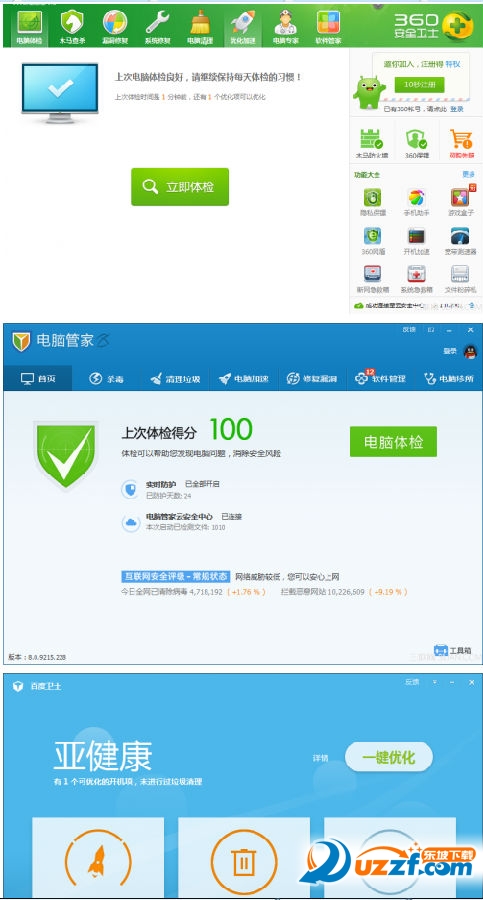This screenshot has height=900, width=483.
Task: Open 木马防火墙 castle wall icon
Action: (x=371, y=143)
